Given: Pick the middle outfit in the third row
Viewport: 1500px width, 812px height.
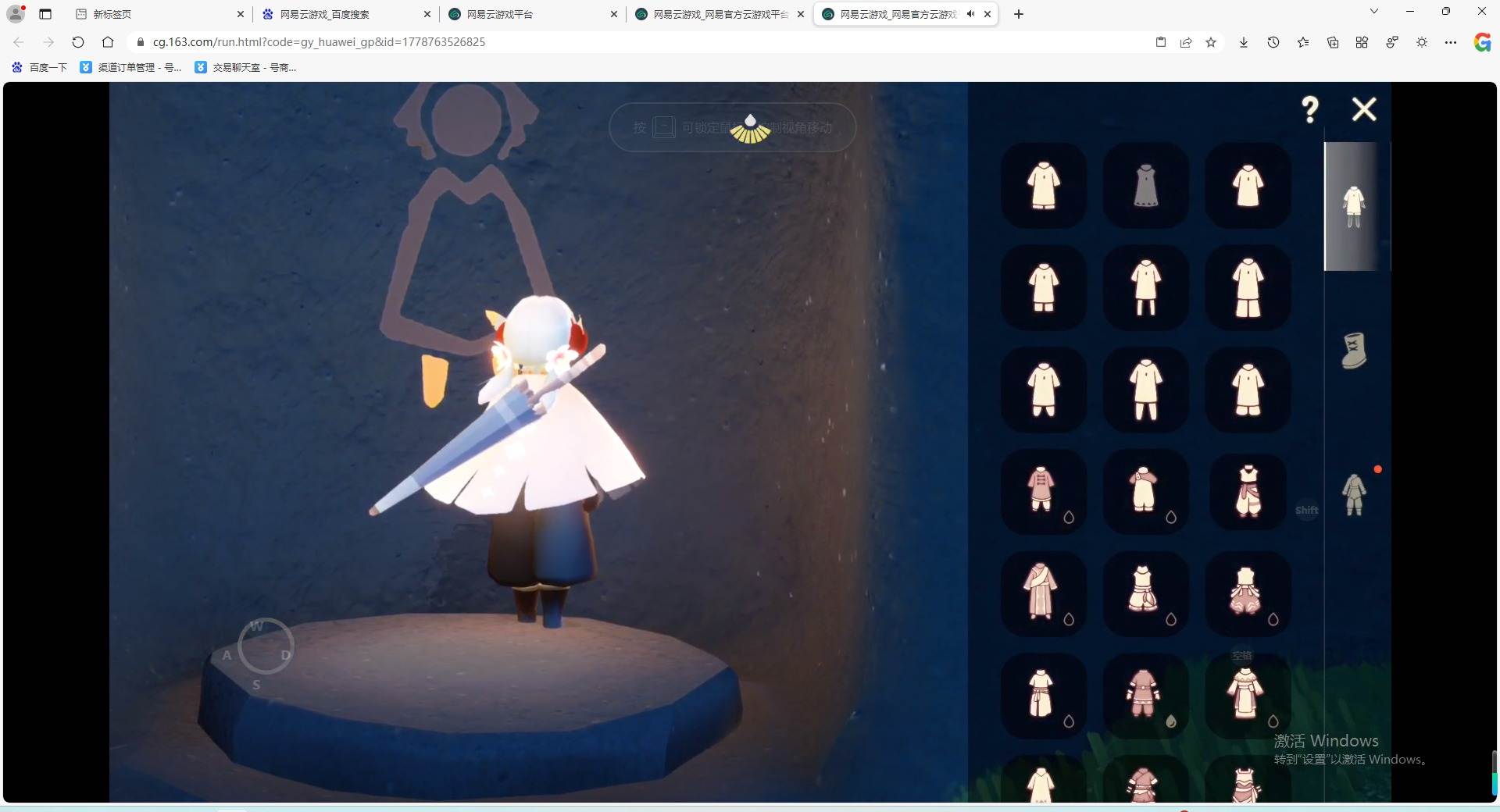Looking at the screenshot, I should (x=1146, y=390).
